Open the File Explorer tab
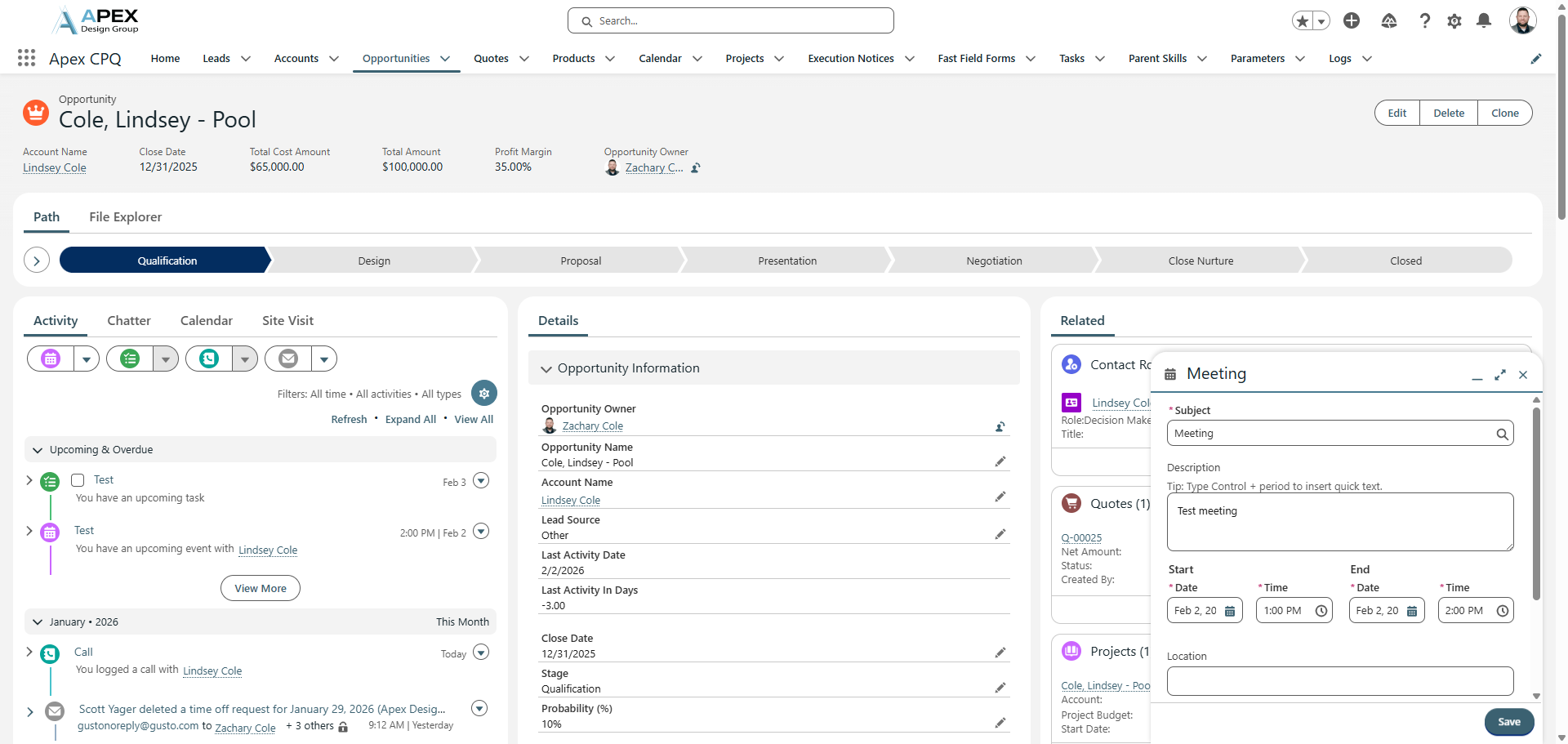This screenshot has width=1568, height=744. point(125,217)
